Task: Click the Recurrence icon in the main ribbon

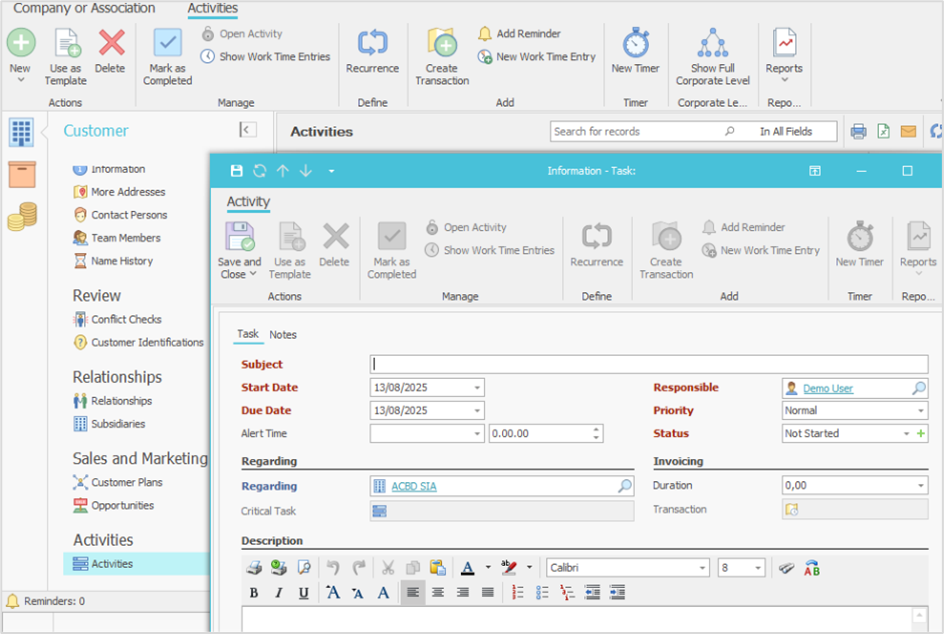Action: pyautogui.click(x=372, y=43)
